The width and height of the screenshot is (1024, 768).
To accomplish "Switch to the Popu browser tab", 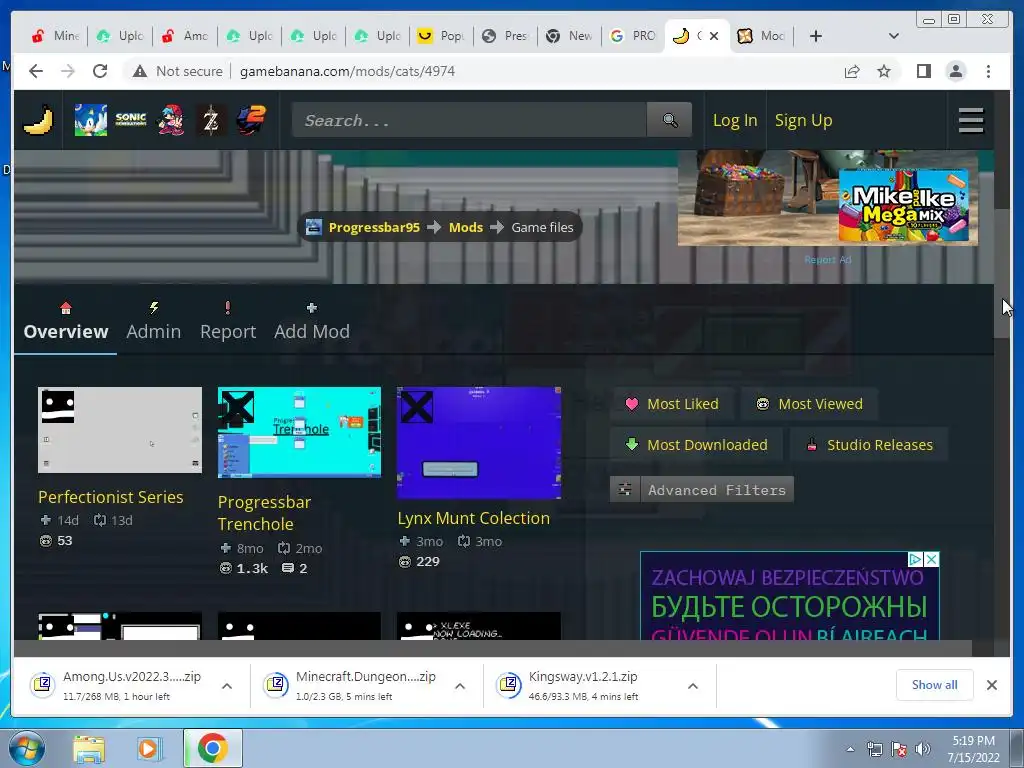I will [441, 36].
